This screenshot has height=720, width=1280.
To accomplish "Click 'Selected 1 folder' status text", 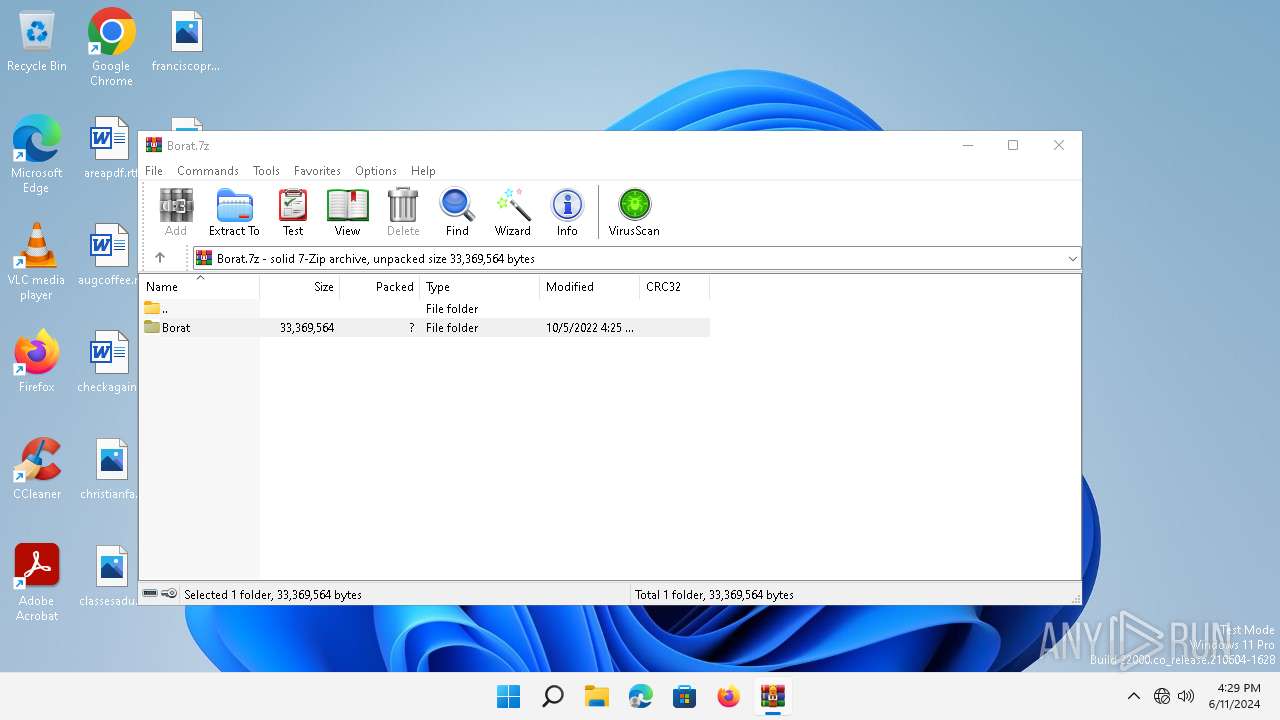I will tap(273, 594).
